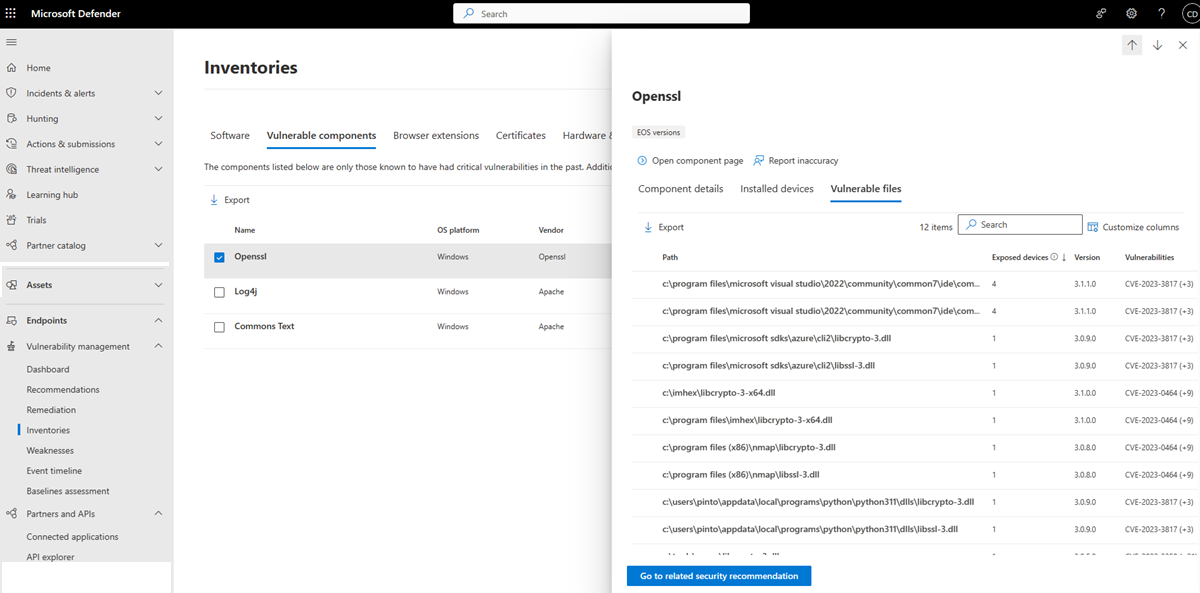Click the Threat intelligence icon

click(12, 169)
